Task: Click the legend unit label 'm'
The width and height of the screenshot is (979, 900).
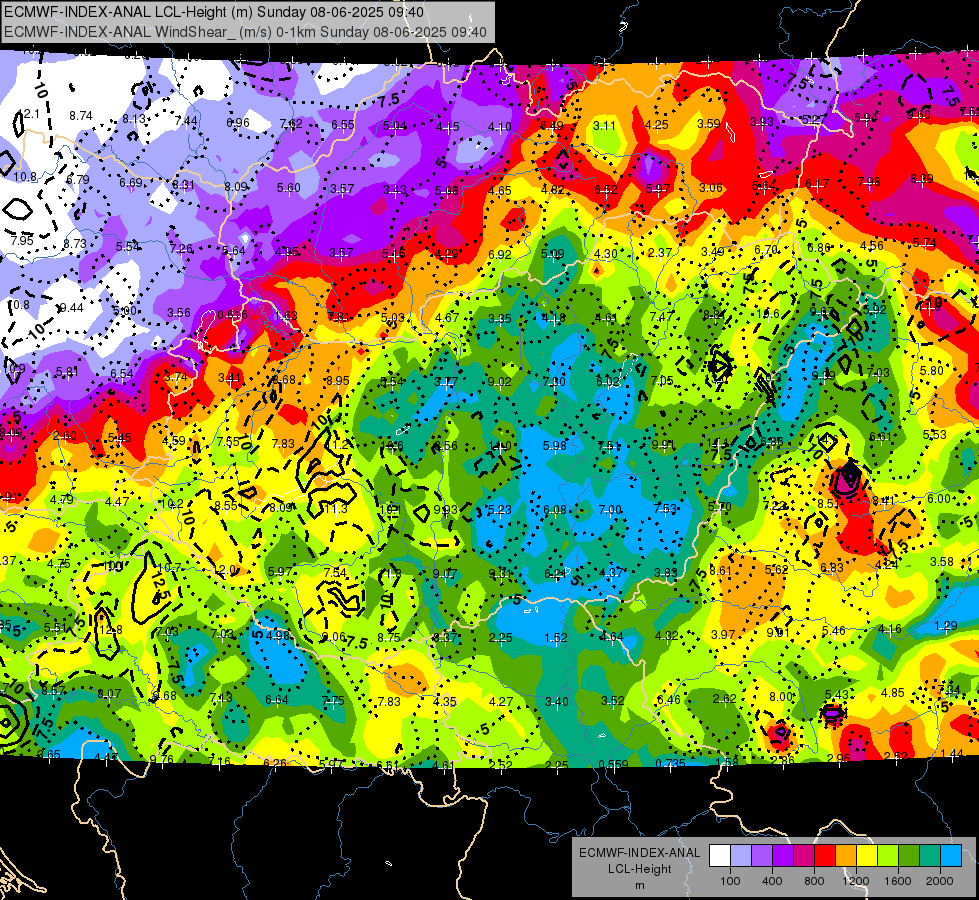Action: (639, 885)
